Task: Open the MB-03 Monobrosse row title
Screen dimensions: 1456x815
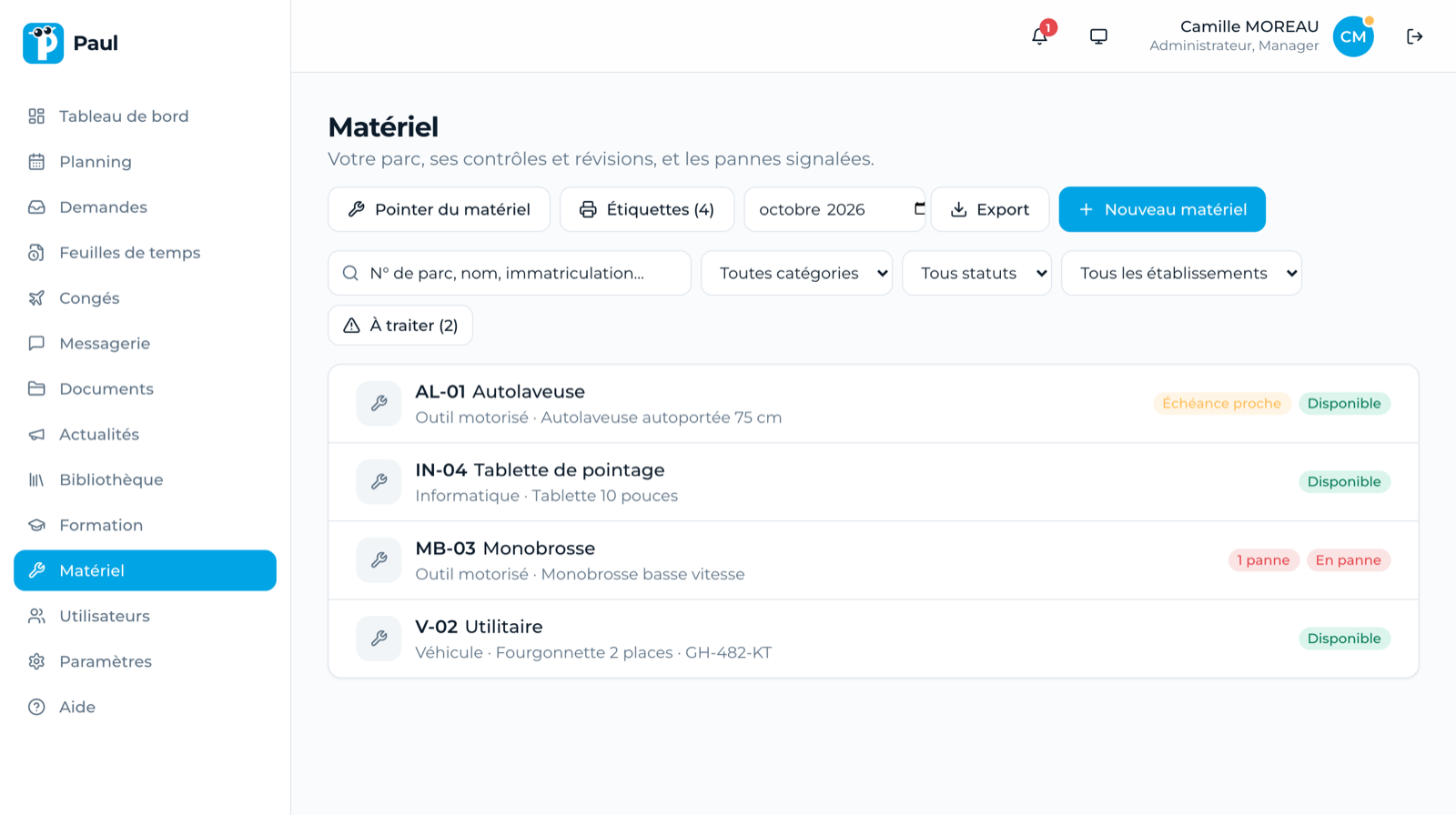Action: pyautogui.click(x=505, y=548)
